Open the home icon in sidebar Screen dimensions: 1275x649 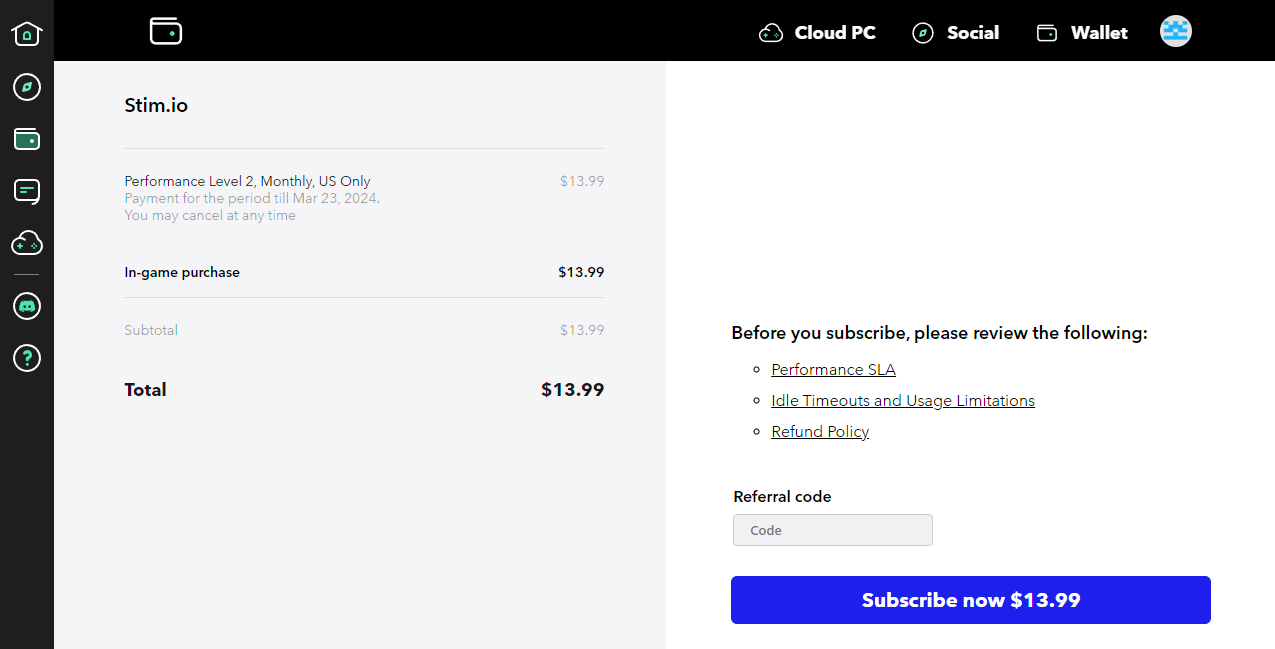point(27,34)
